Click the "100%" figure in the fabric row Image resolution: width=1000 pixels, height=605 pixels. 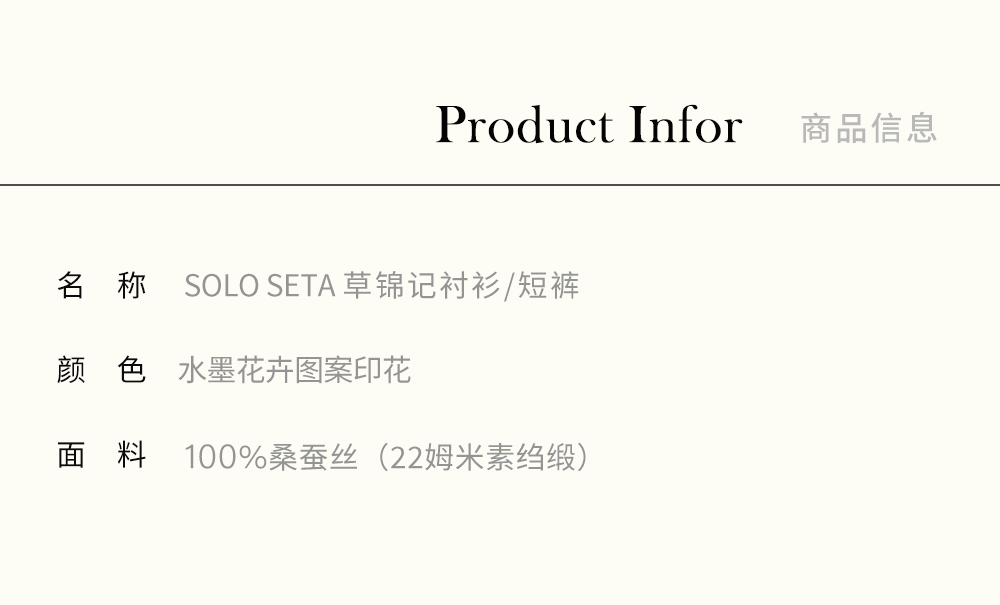226,457
